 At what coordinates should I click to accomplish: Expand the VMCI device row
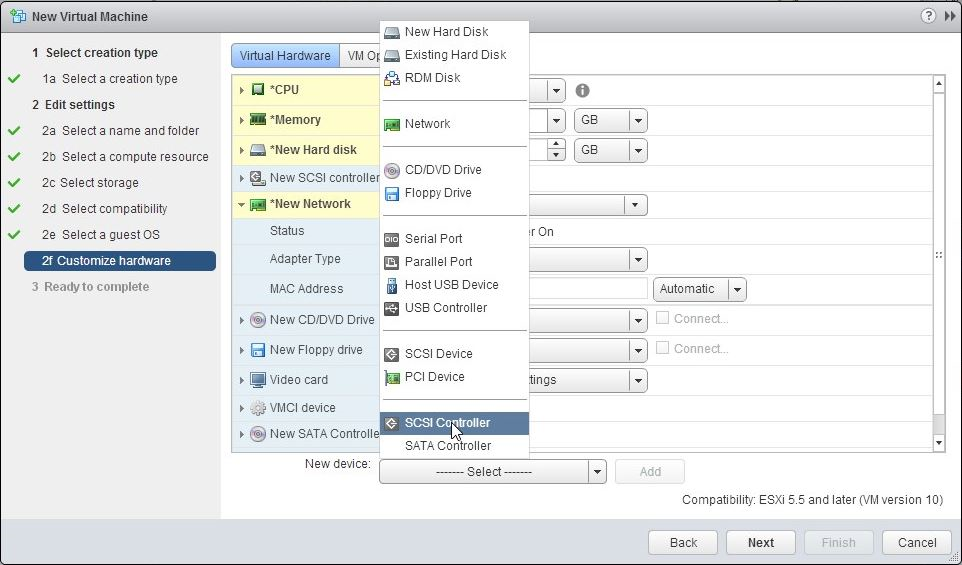click(242, 409)
